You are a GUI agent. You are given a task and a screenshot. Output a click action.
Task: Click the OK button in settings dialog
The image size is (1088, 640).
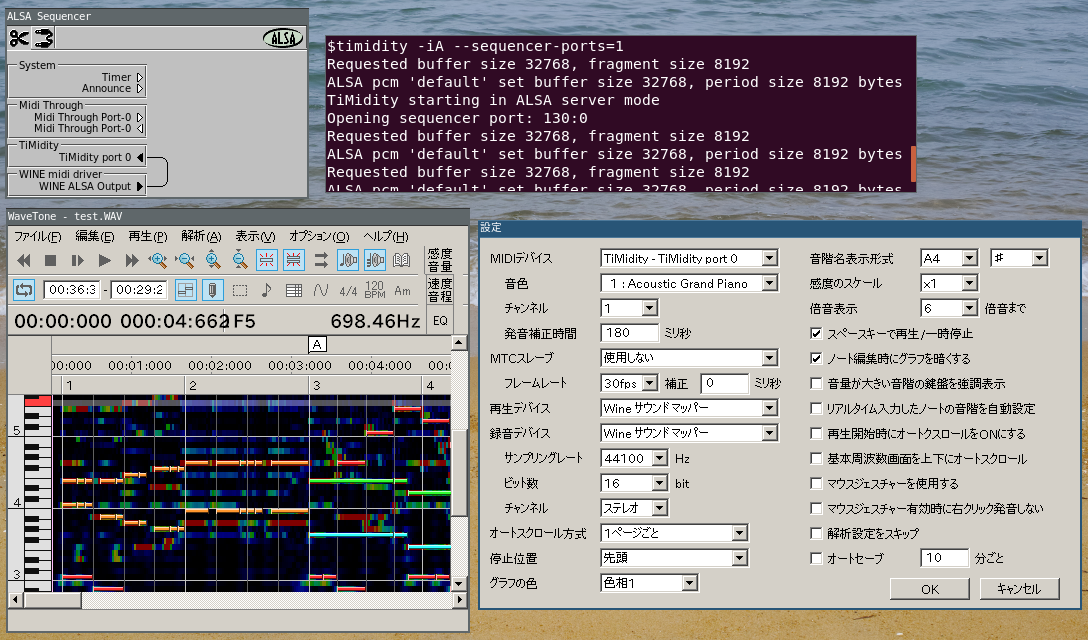(x=929, y=589)
